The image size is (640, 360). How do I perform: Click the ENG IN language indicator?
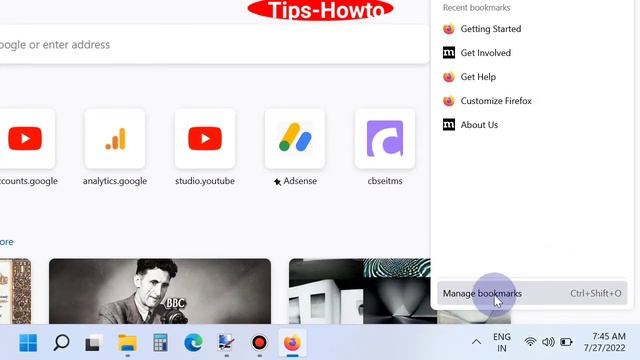click(502, 342)
